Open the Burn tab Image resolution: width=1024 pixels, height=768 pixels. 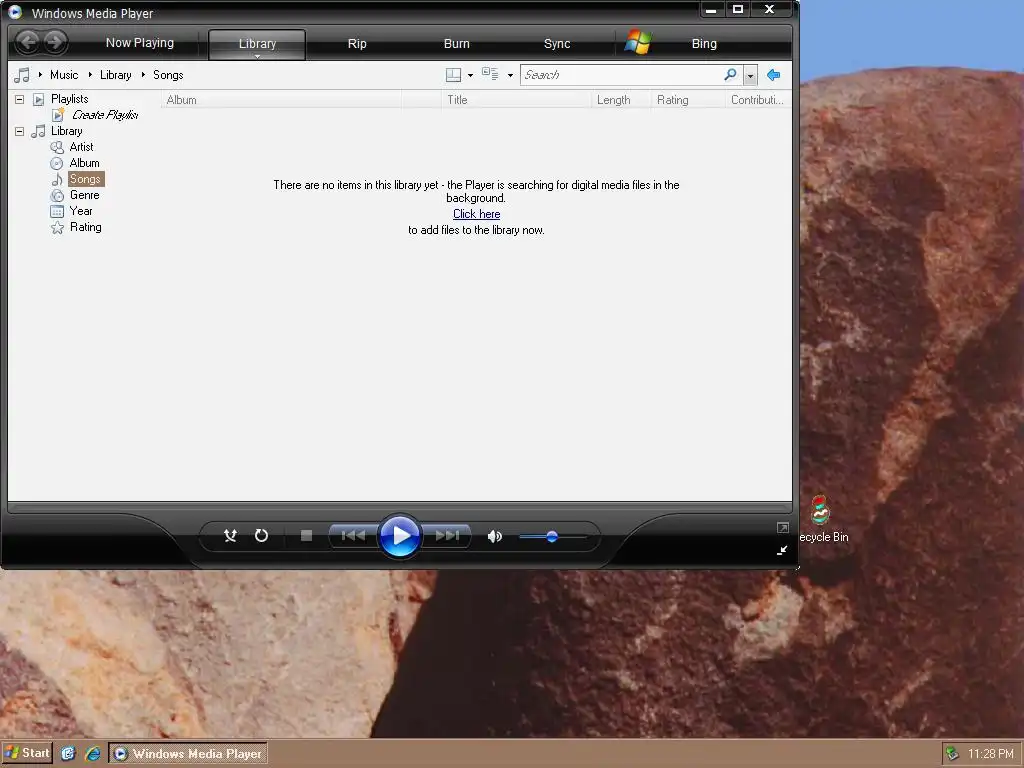(x=456, y=44)
